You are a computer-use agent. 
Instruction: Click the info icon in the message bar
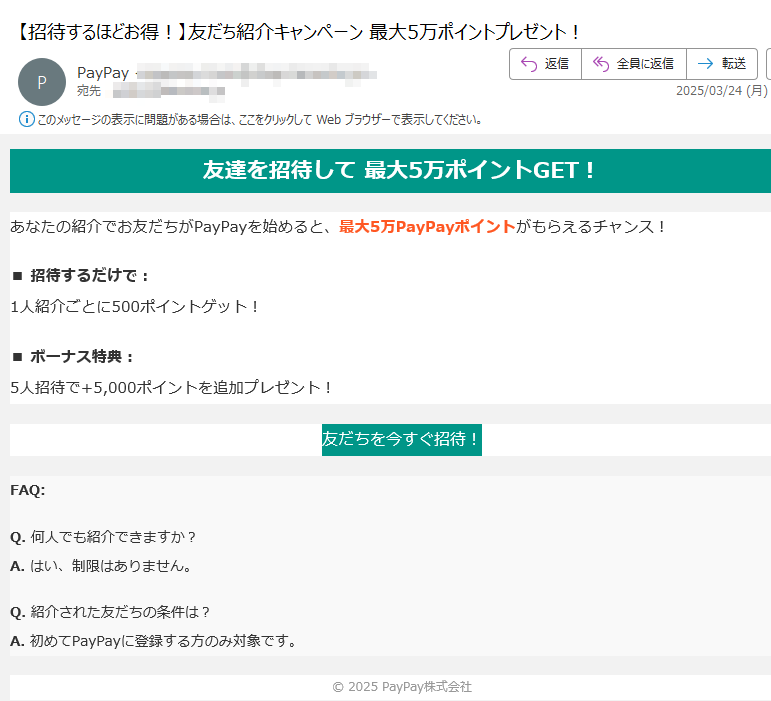pyautogui.click(x=27, y=119)
